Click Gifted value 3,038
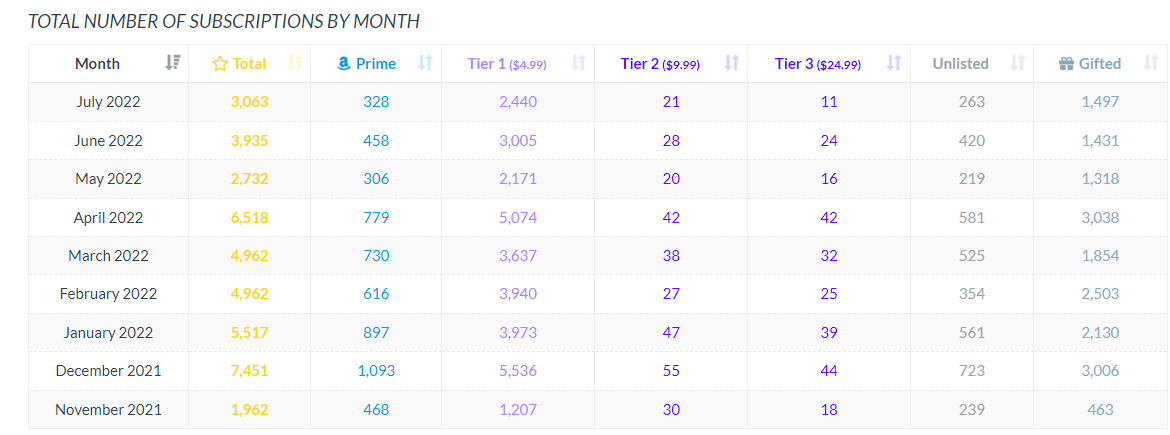This screenshot has width=1170, height=435. [1101, 218]
